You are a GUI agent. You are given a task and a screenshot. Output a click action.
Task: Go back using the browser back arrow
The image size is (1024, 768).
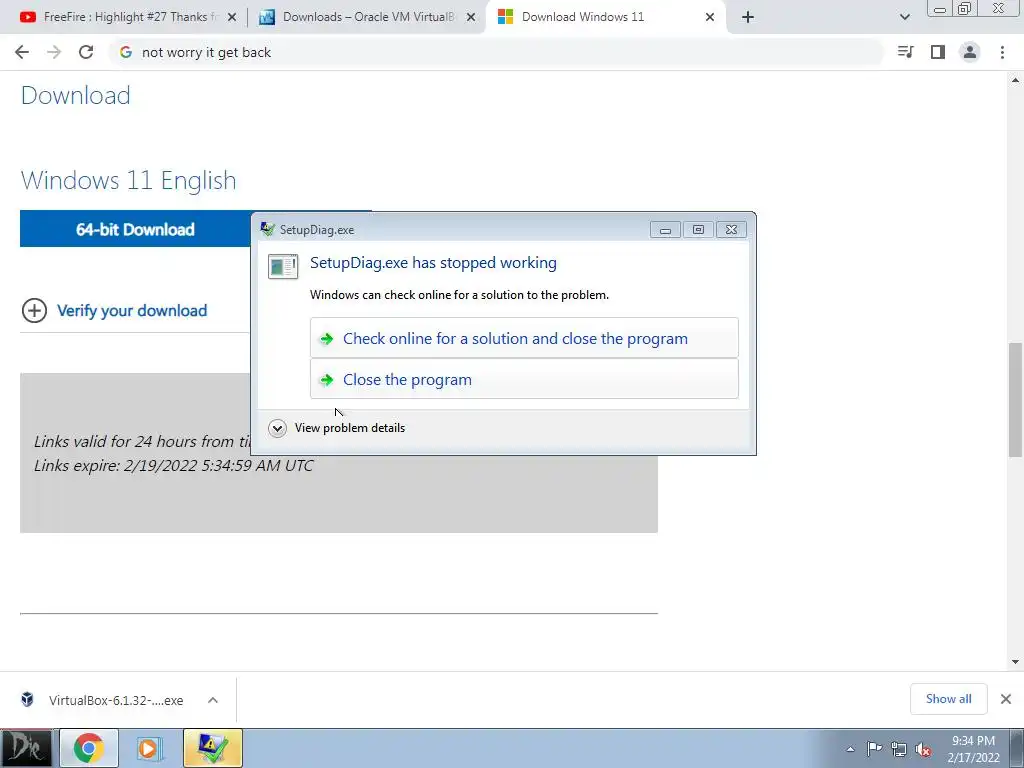(x=22, y=52)
